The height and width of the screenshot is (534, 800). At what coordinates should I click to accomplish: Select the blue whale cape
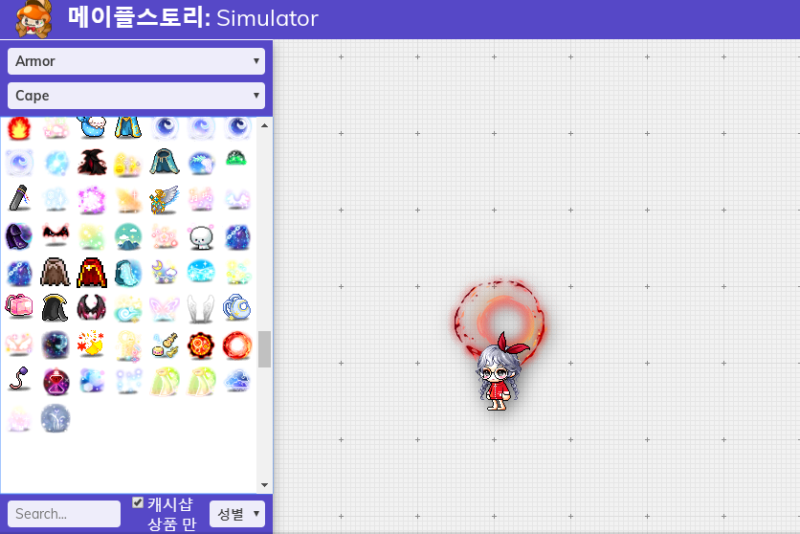pos(92,127)
